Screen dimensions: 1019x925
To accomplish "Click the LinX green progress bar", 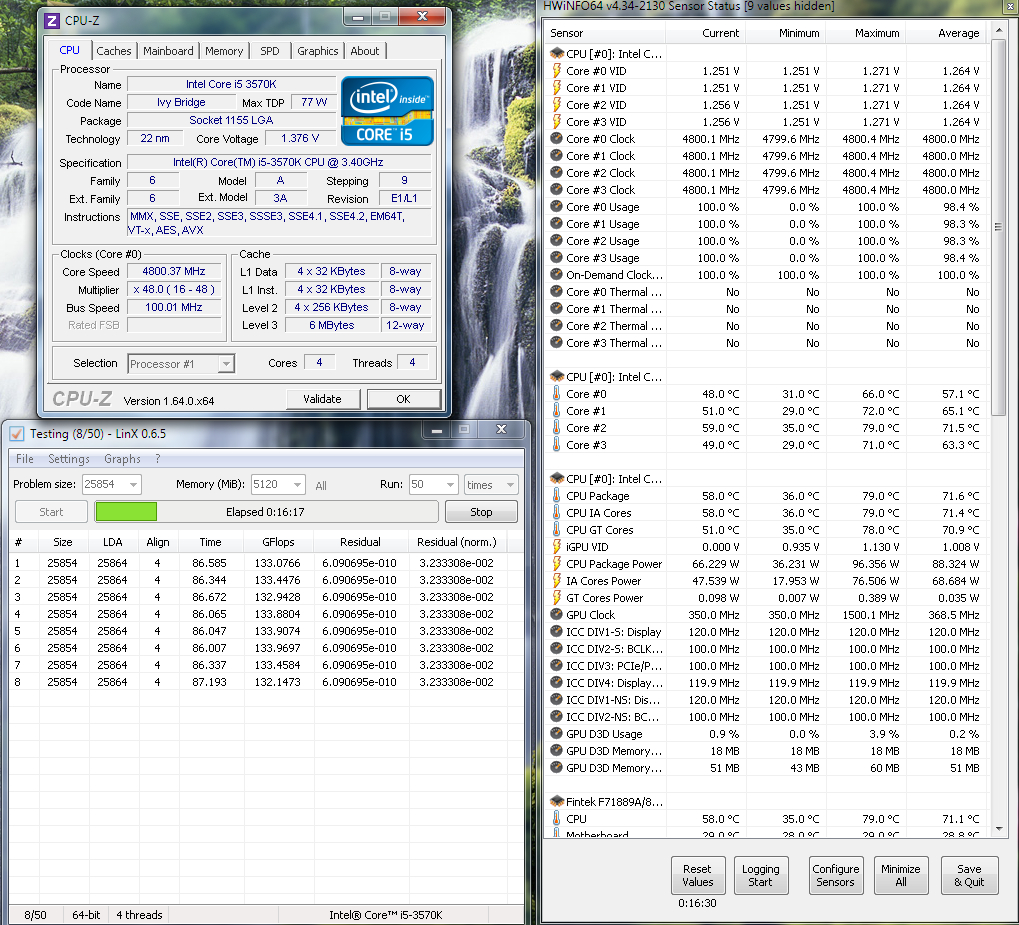I will pos(126,512).
